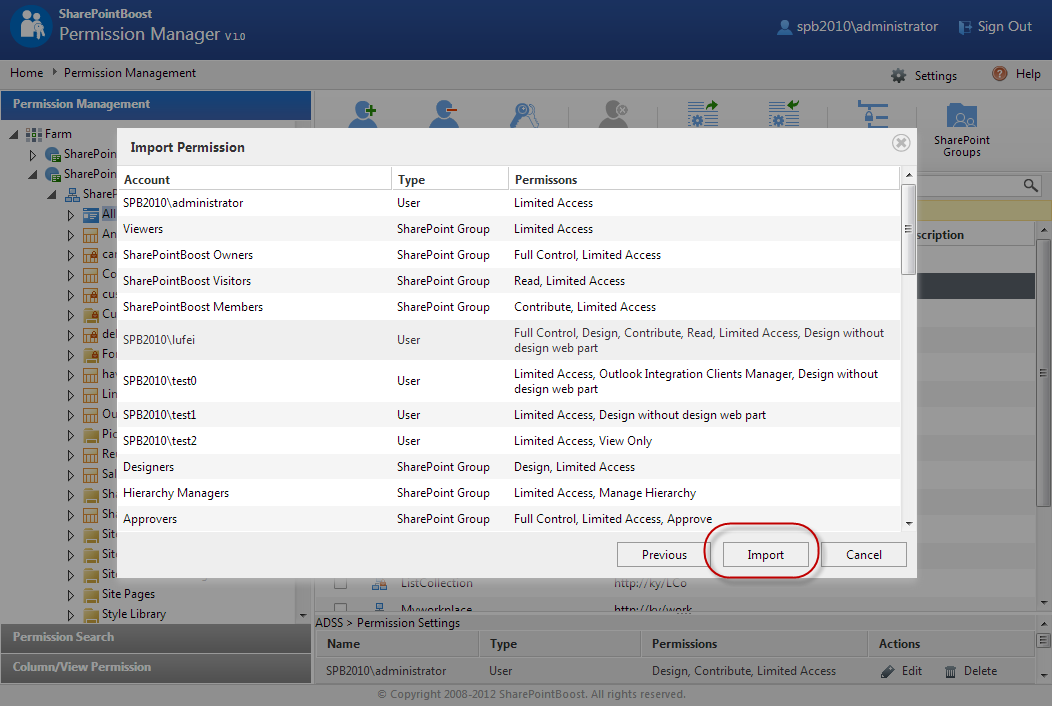Viewport: 1052px width, 706px height.
Task: Close the Import Permission dialog with the X
Action: [901, 142]
